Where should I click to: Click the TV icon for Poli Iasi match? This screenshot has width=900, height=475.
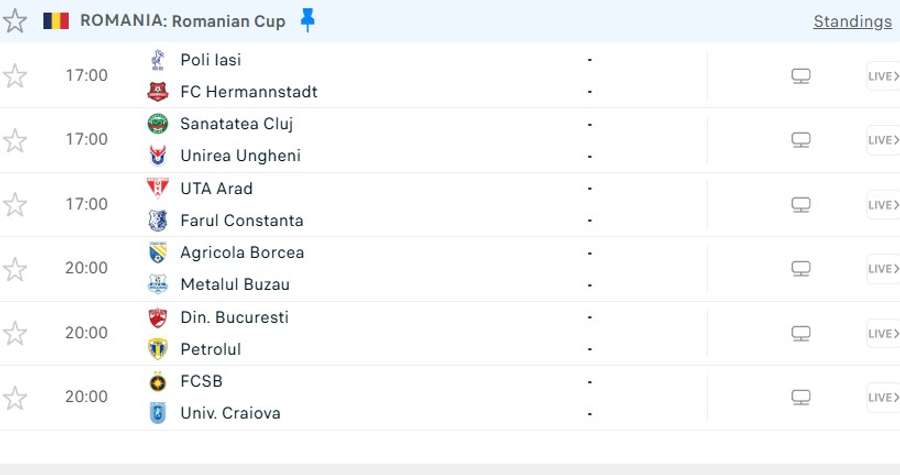pos(801,76)
